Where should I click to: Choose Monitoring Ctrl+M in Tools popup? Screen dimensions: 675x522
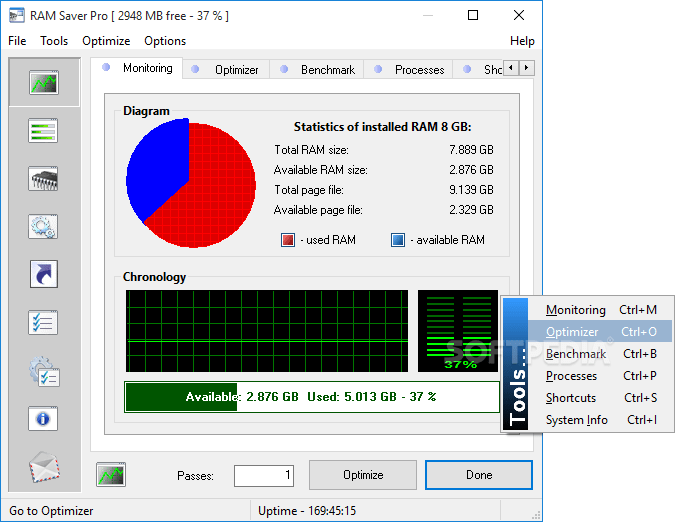[x=601, y=310]
